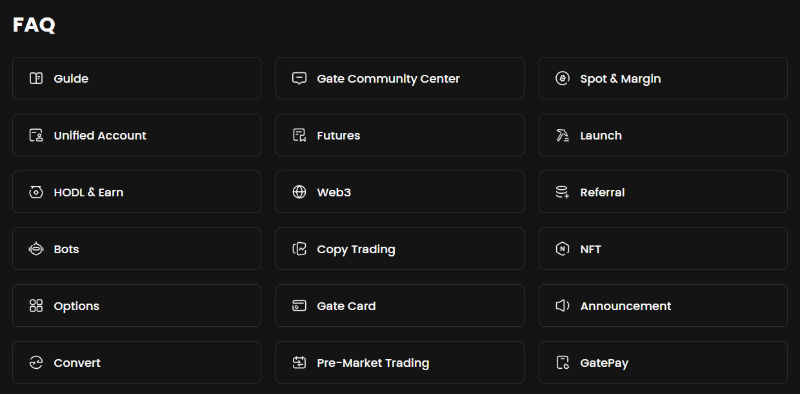The image size is (800, 394).
Task: Click the Unified Account icon
Action: 36,135
